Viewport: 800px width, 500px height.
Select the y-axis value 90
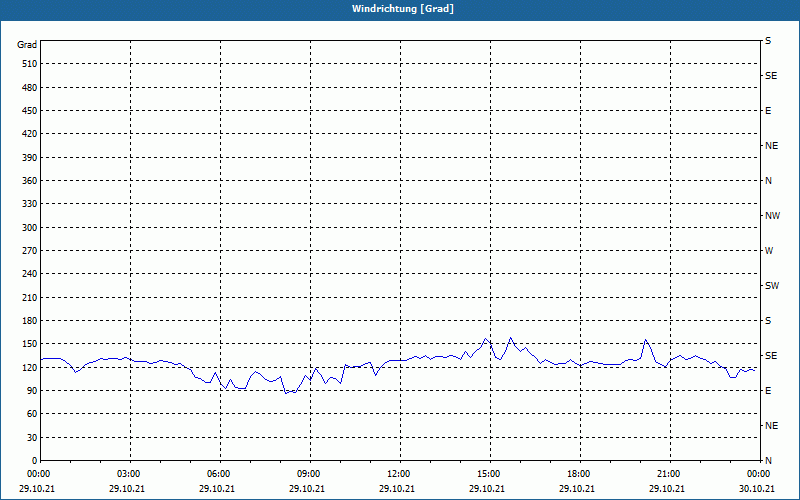pos(31,391)
